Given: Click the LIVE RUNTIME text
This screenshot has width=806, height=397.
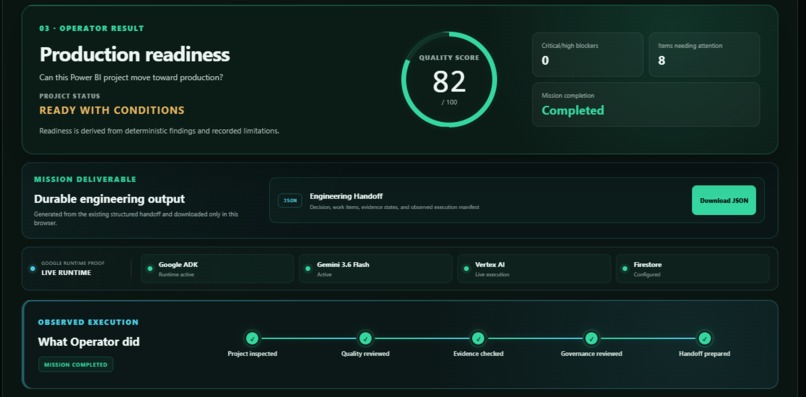Looking at the screenshot, I should 66,273.
